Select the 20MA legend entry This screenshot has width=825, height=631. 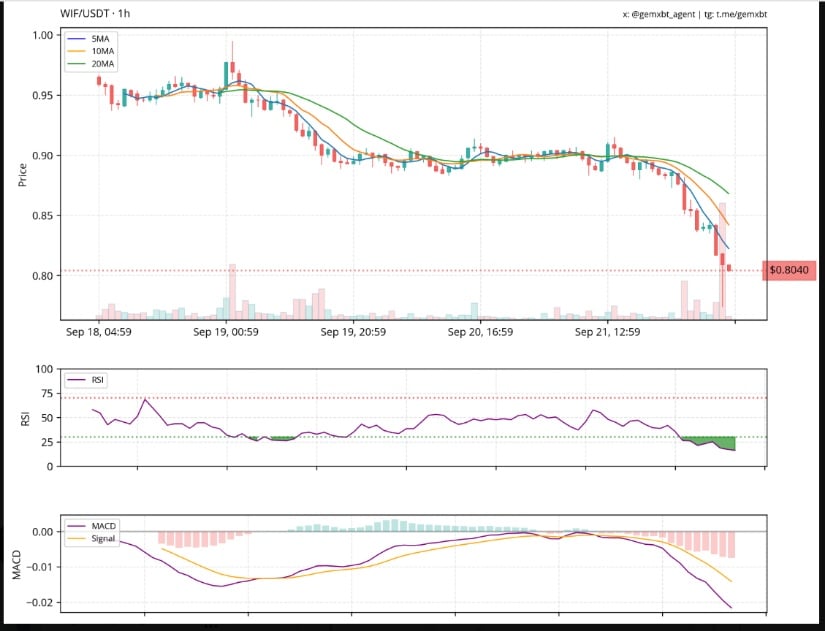coord(91,64)
